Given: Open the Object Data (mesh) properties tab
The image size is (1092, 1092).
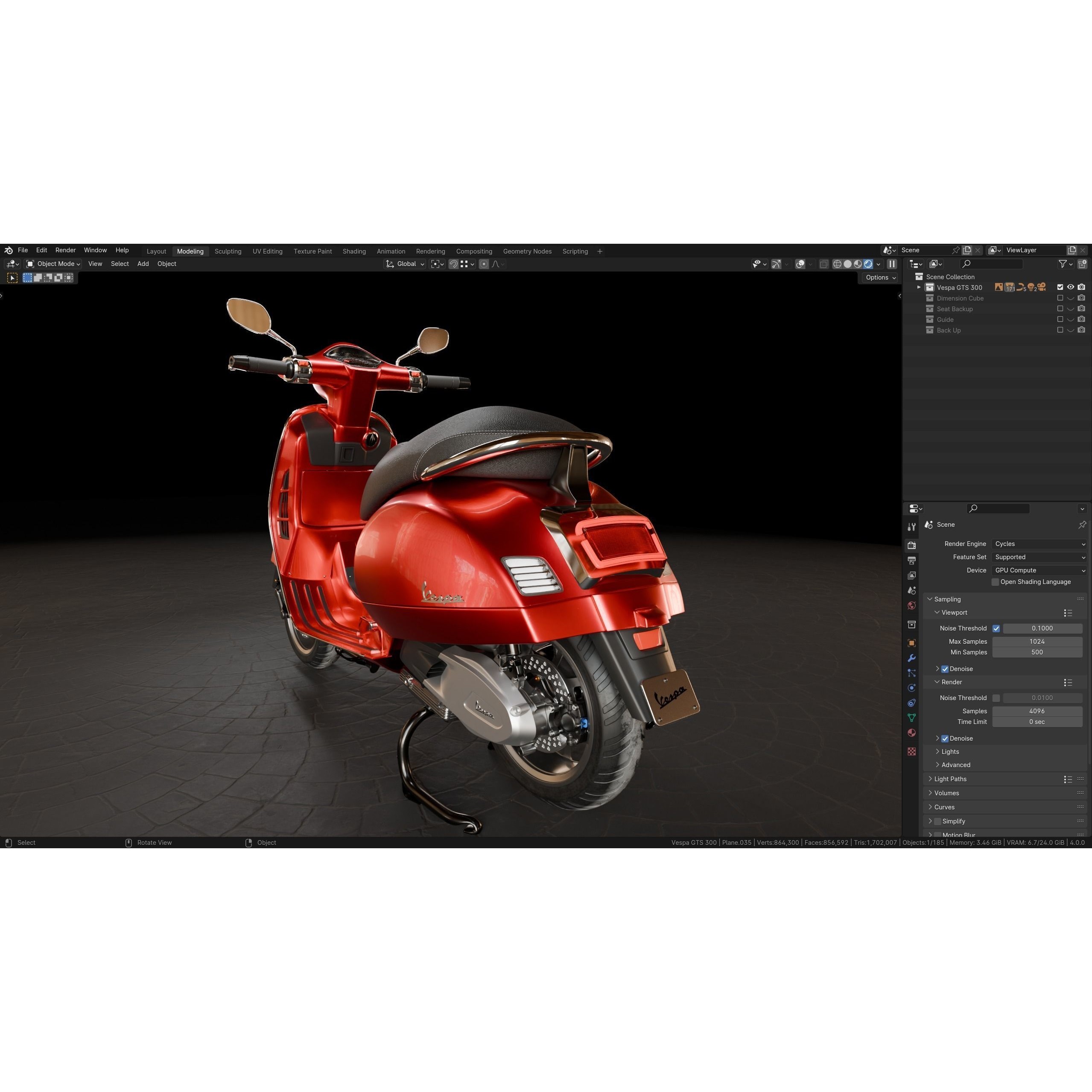Looking at the screenshot, I should point(911,718).
